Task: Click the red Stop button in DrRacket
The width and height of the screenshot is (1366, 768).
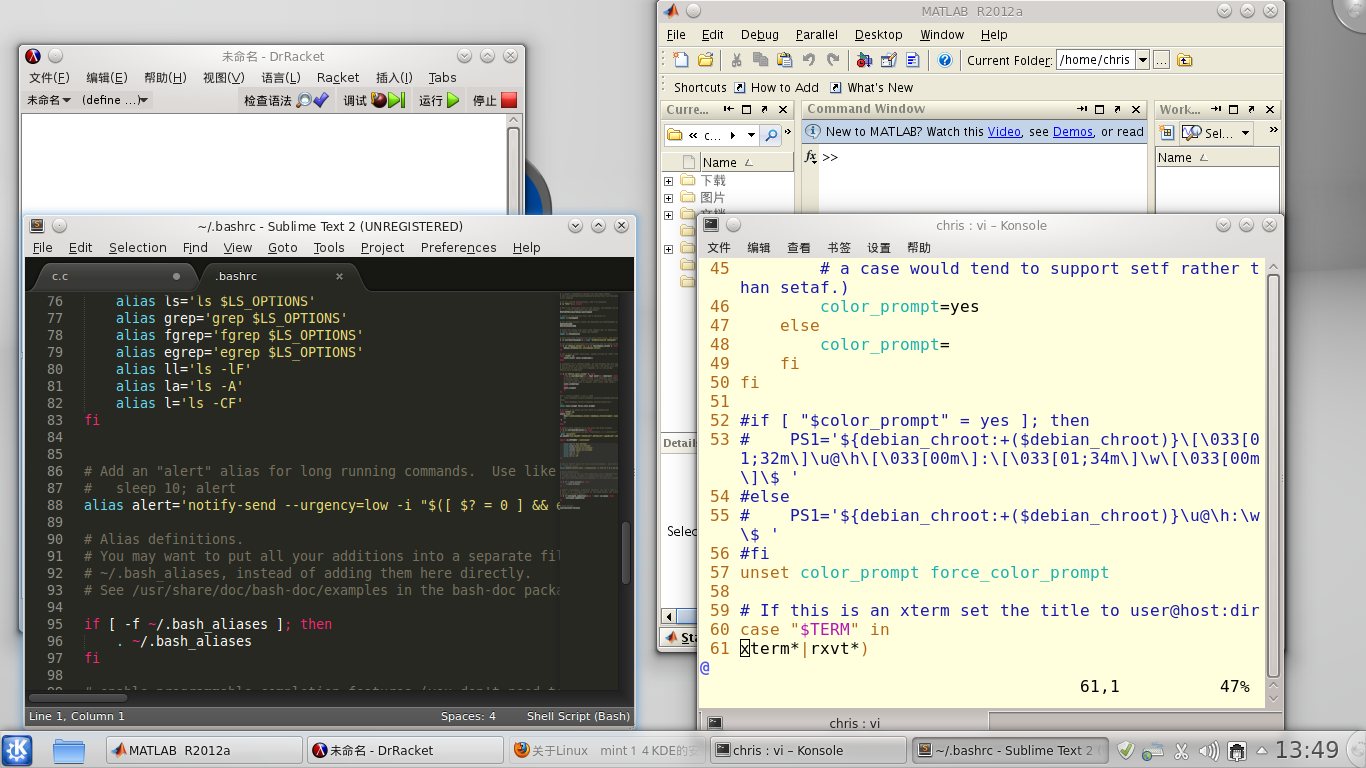Action: [x=495, y=100]
